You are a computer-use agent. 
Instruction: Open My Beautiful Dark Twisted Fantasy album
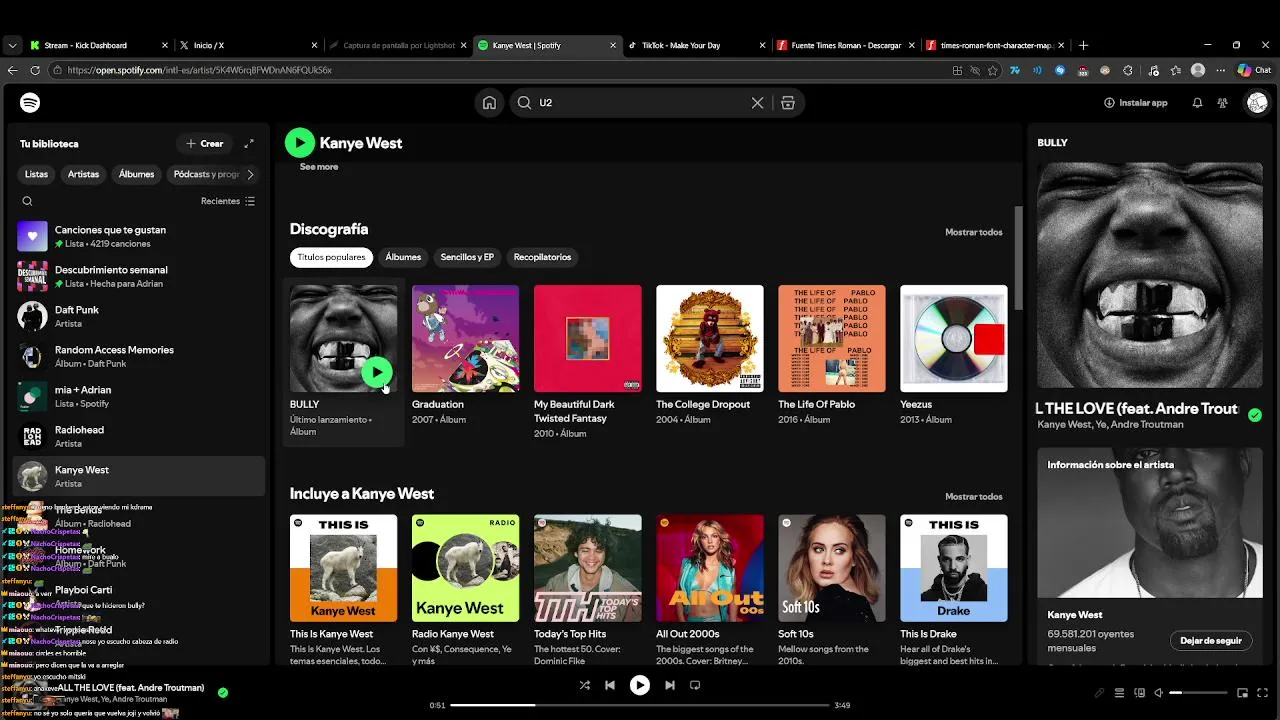(587, 338)
